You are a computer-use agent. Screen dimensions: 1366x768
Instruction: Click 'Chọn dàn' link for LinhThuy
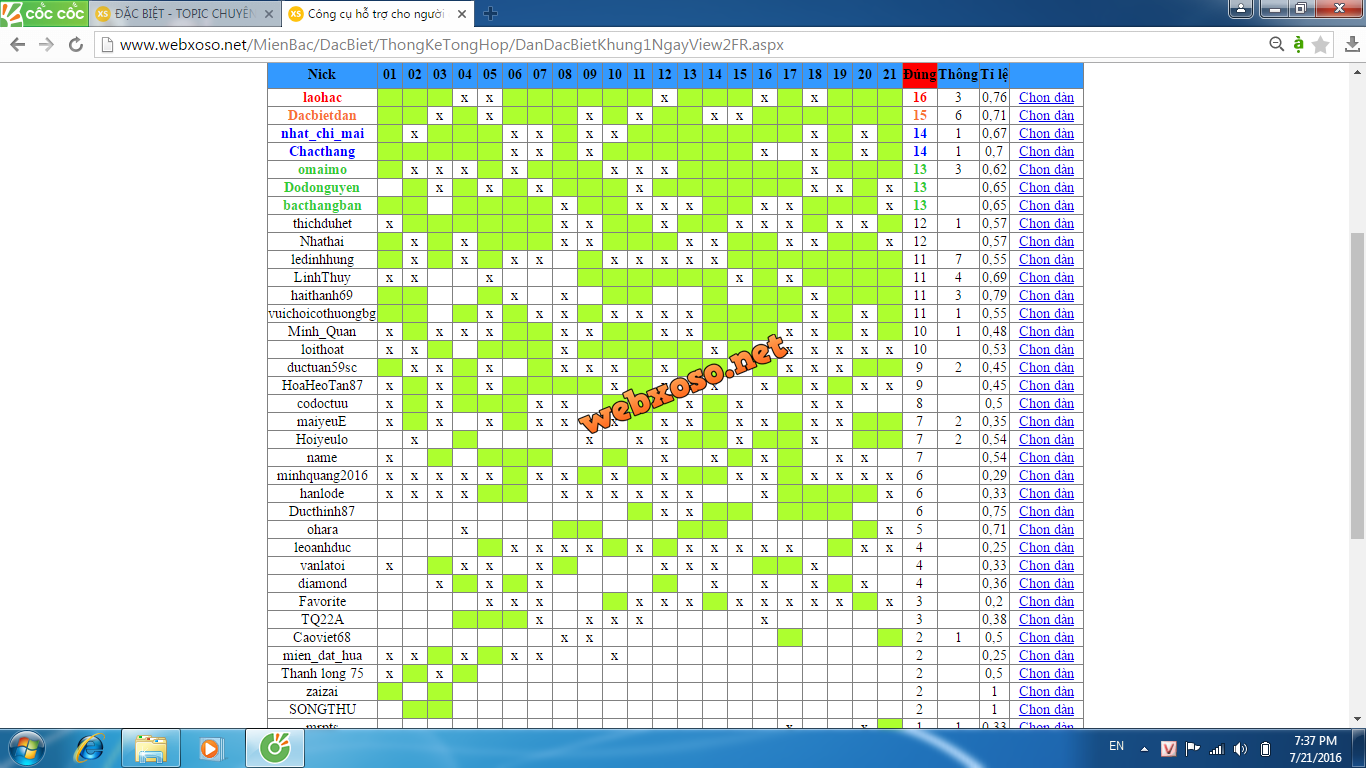coord(1046,277)
